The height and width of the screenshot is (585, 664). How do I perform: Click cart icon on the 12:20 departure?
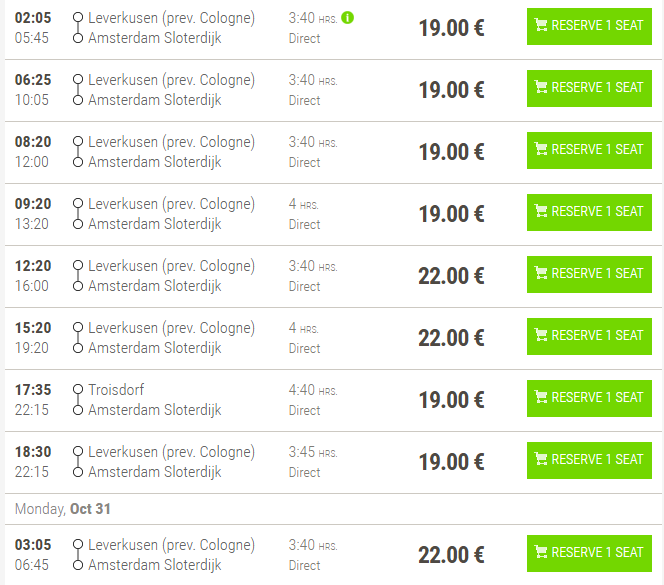click(541, 274)
